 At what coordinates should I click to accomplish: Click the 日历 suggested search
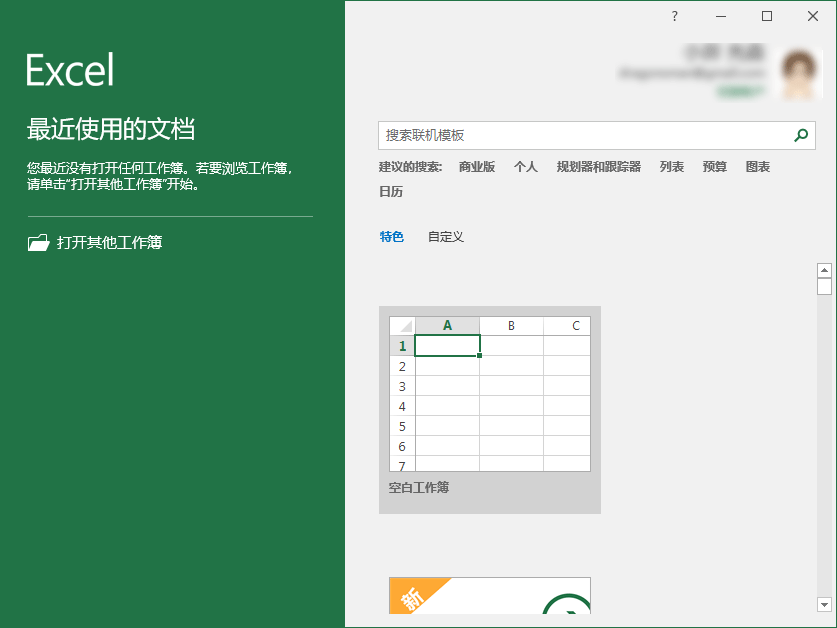pos(391,192)
